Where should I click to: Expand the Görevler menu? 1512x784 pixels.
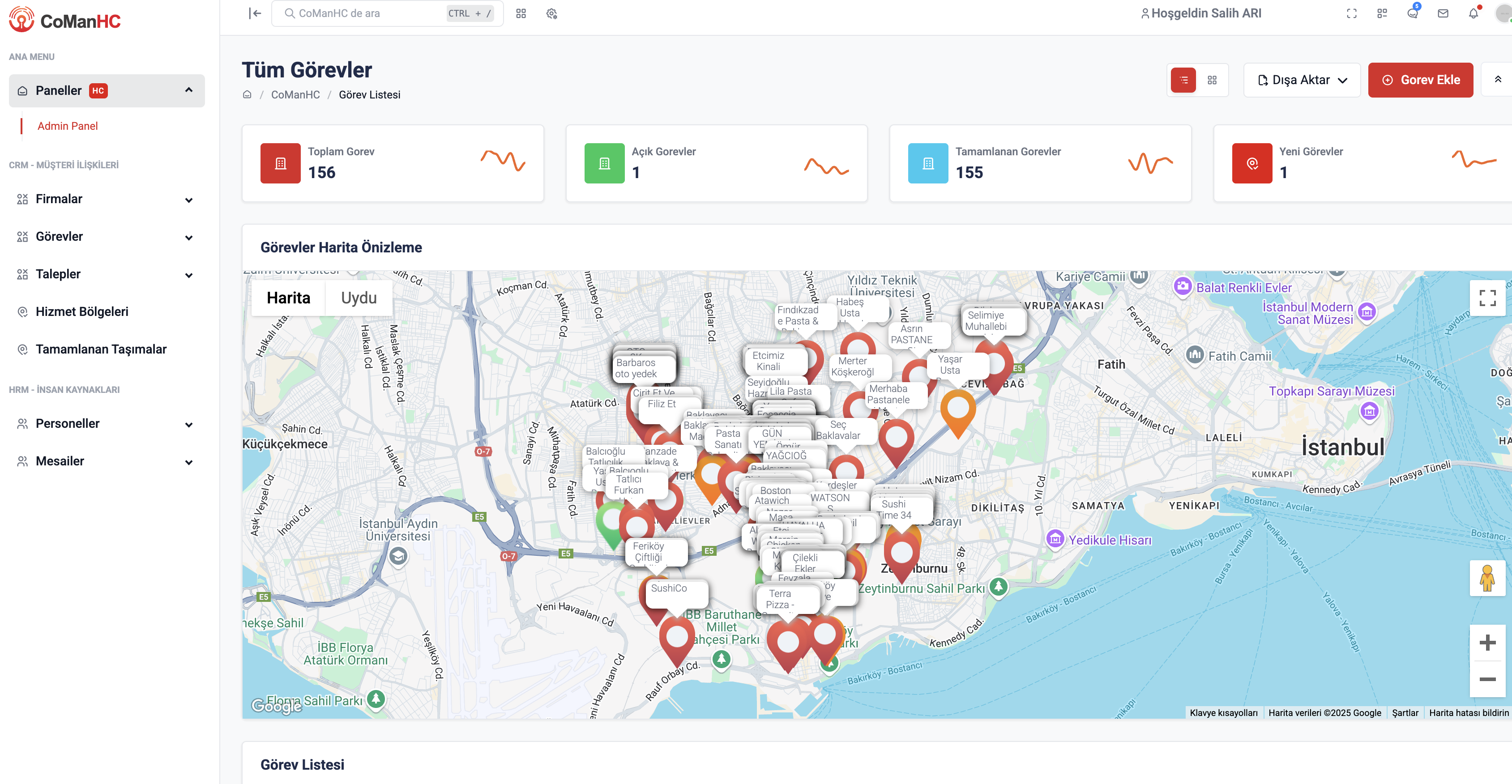[107, 236]
